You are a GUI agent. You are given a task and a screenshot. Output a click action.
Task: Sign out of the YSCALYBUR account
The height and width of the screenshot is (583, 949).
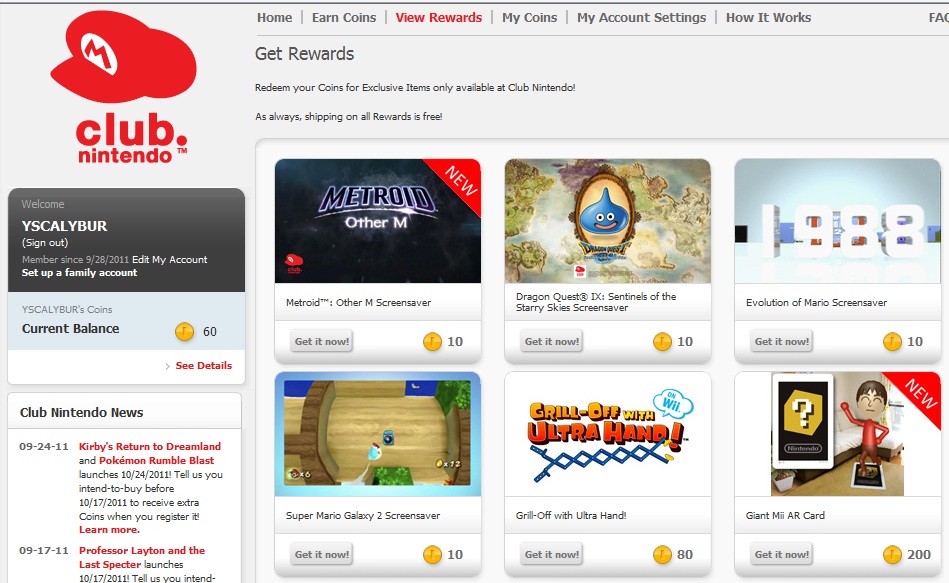click(45, 243)
